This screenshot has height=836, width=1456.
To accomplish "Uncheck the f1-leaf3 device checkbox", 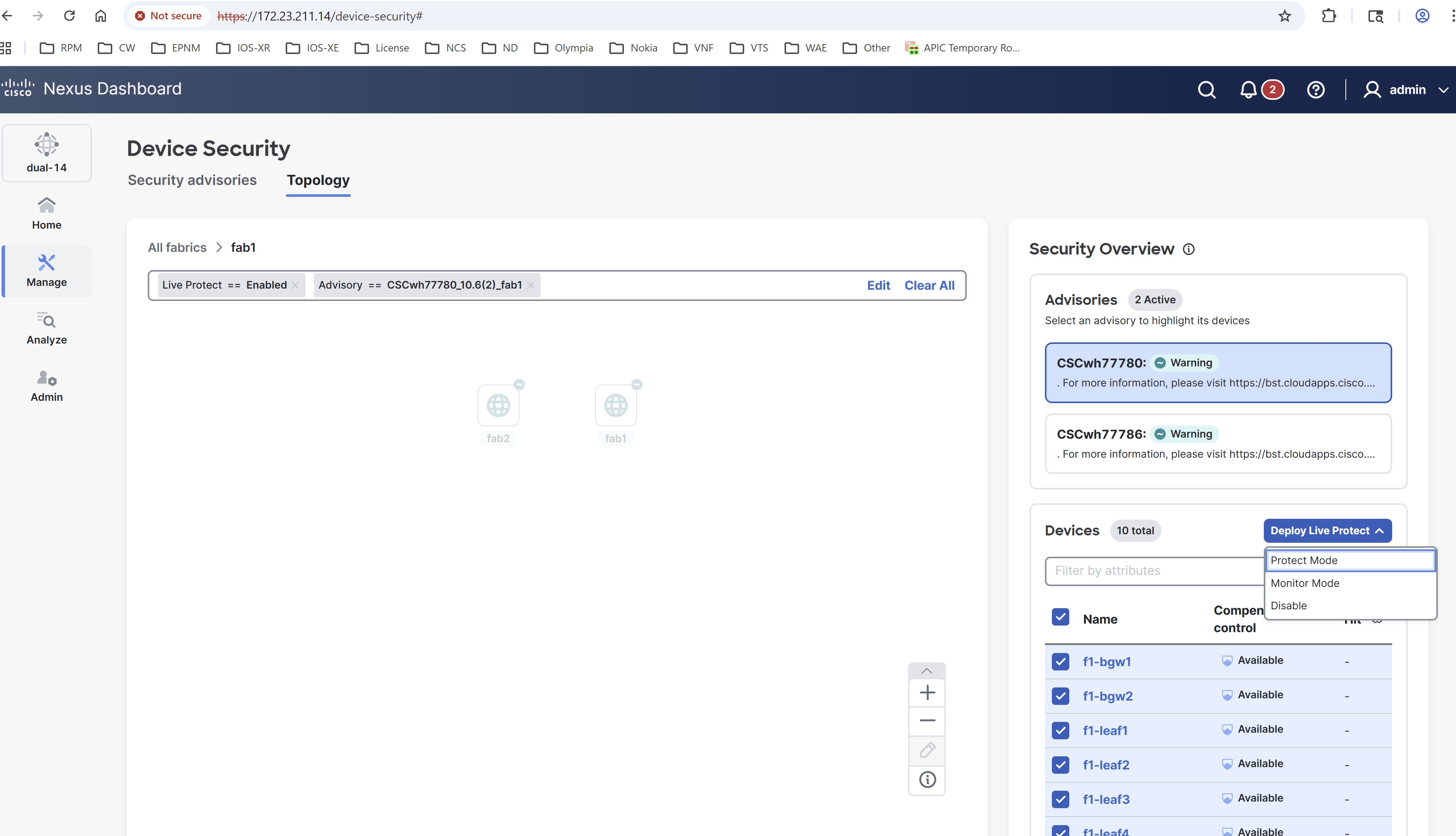I will pyautogui.click(x=1060, y=799).
